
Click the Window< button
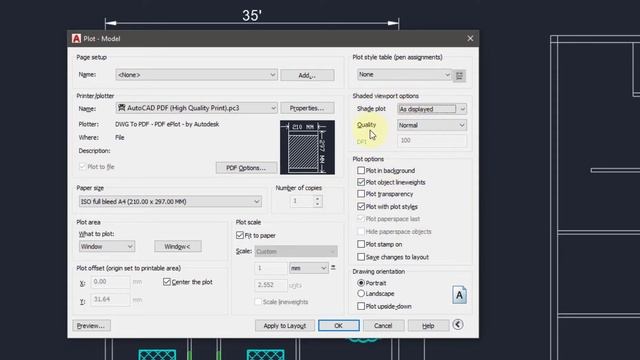click(x=178, y=247)
